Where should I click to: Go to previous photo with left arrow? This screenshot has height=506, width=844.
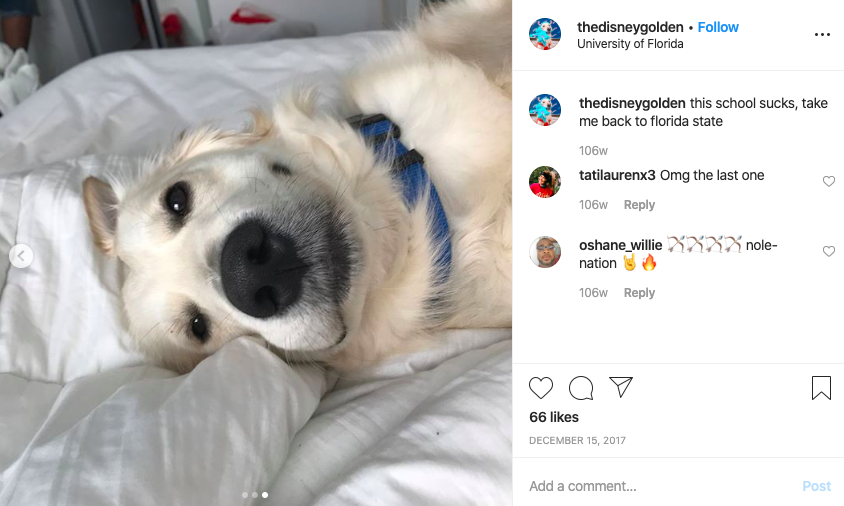click(x=21, y=256)
